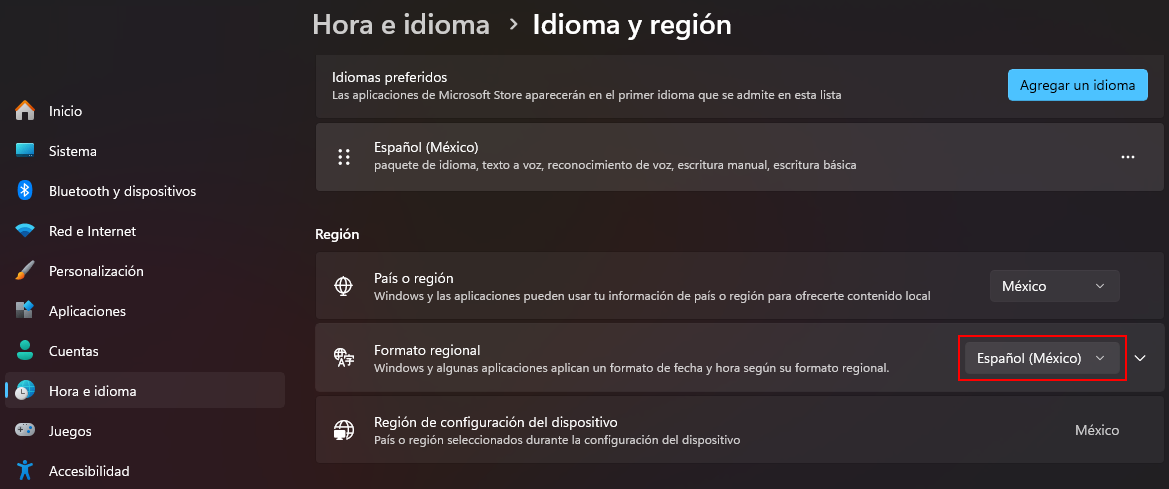Open Bluetooth y dispositivos icon
The image size is (1169, 489).
click(x=25, y=191)
